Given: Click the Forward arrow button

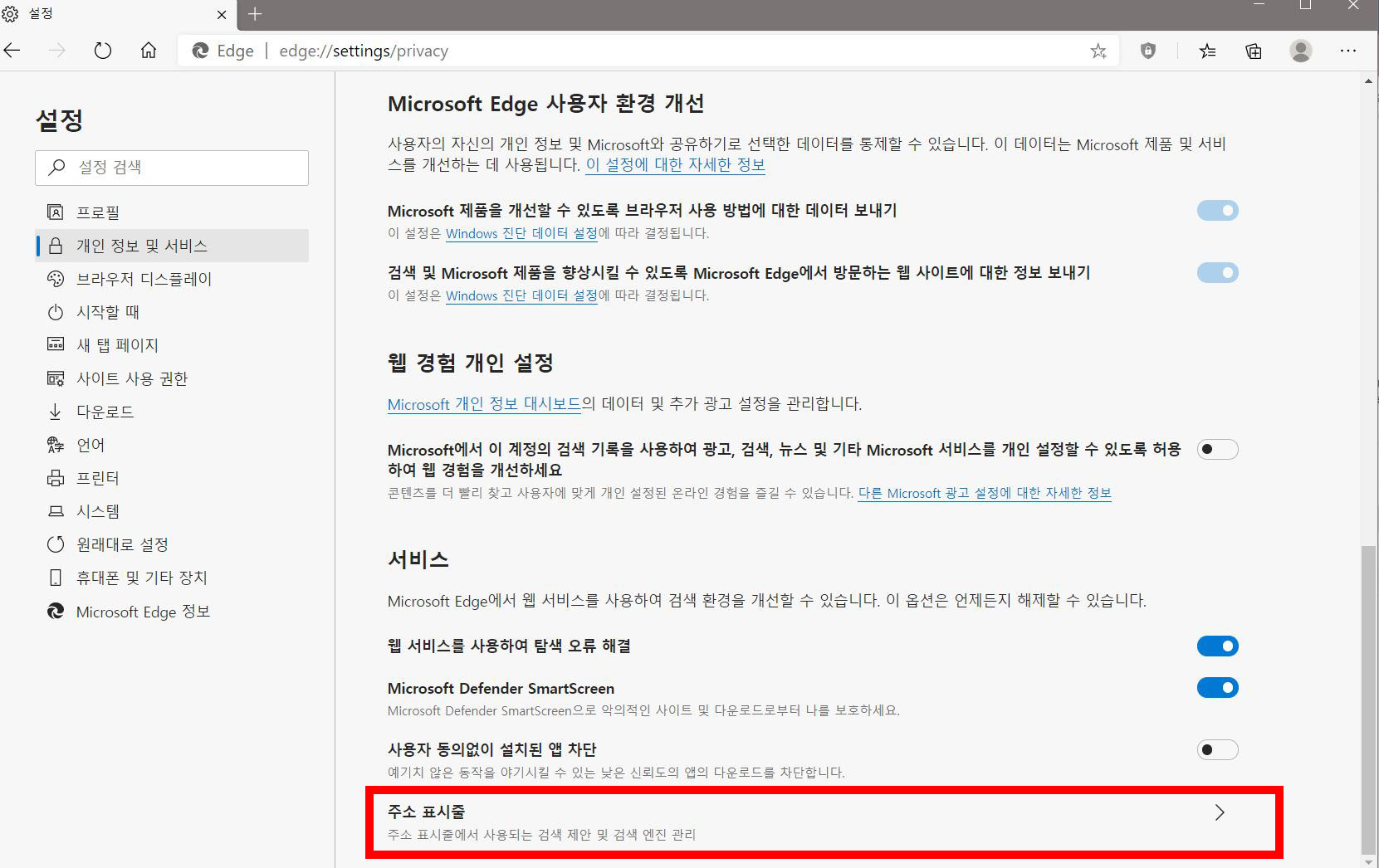Looking at the screenshot, I should pyautogui.click(x=57, y=51).
